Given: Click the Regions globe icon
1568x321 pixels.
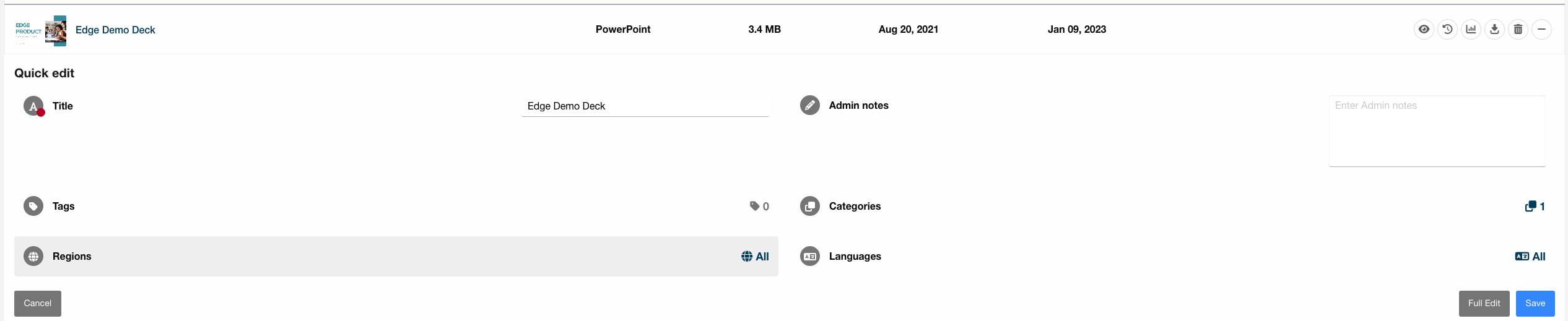Looking at the screenshot, I should pyautogui.click(x=33, y=256).
